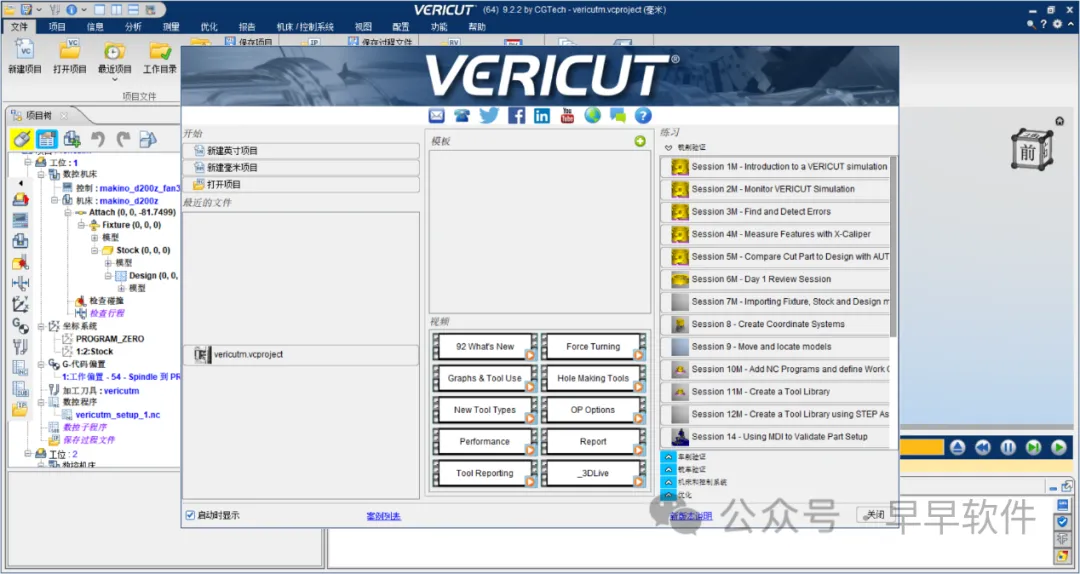This screenshot has width=1080, height=574.
Task: Open the 帮助 ribbon tab
Action: [477, 27]
